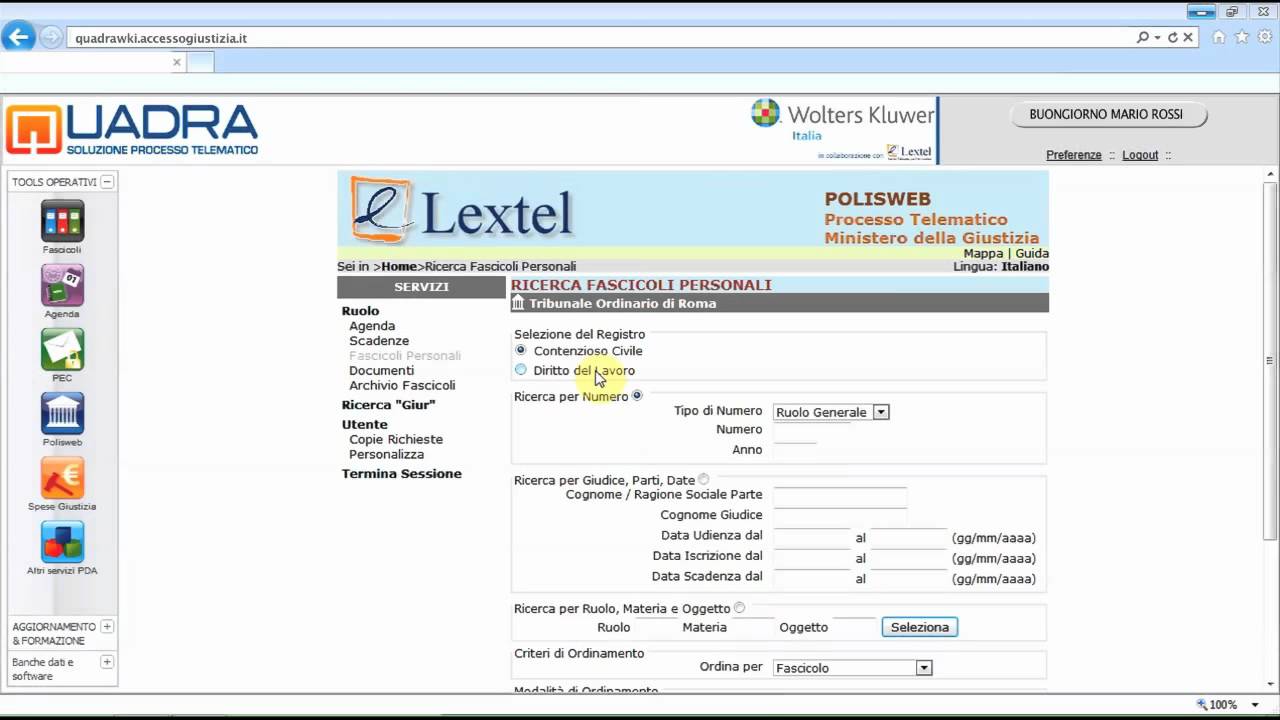The image size is (1280, 720).
Task: Open Archivio Fascicoli menu item
Action: pyautogui.click(x=402, y=385)
